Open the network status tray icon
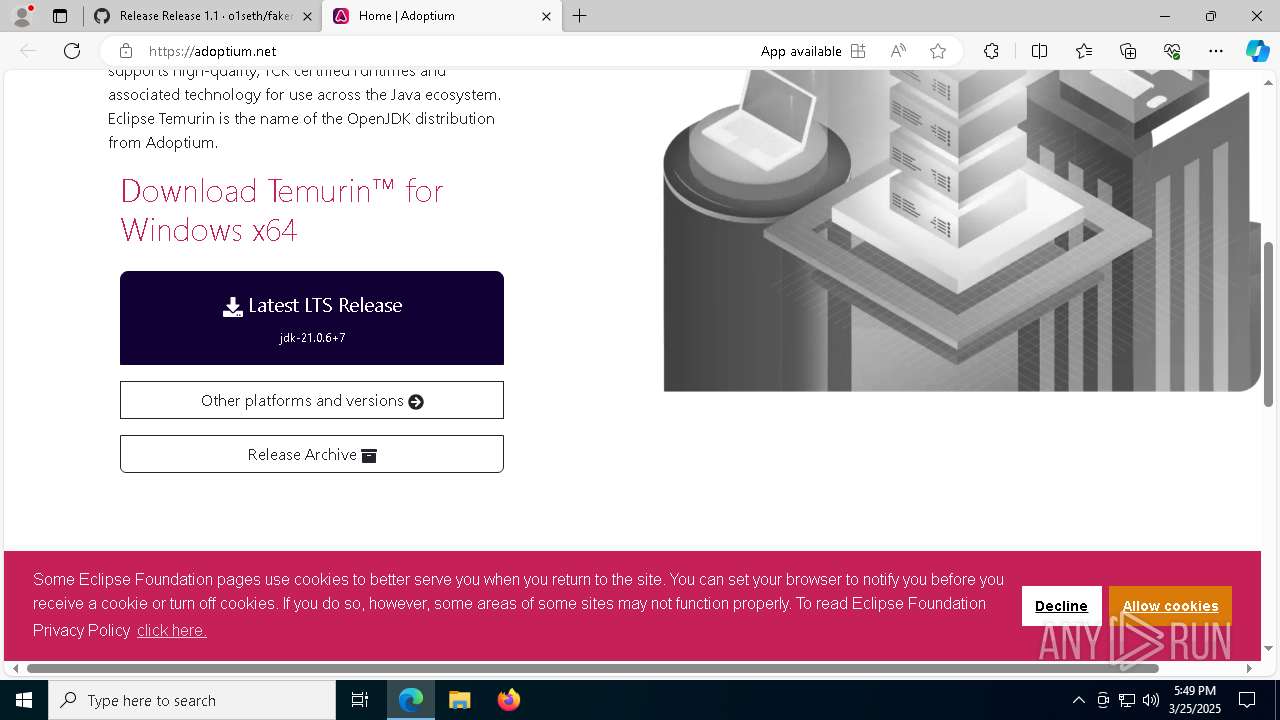 point(1127,700)
